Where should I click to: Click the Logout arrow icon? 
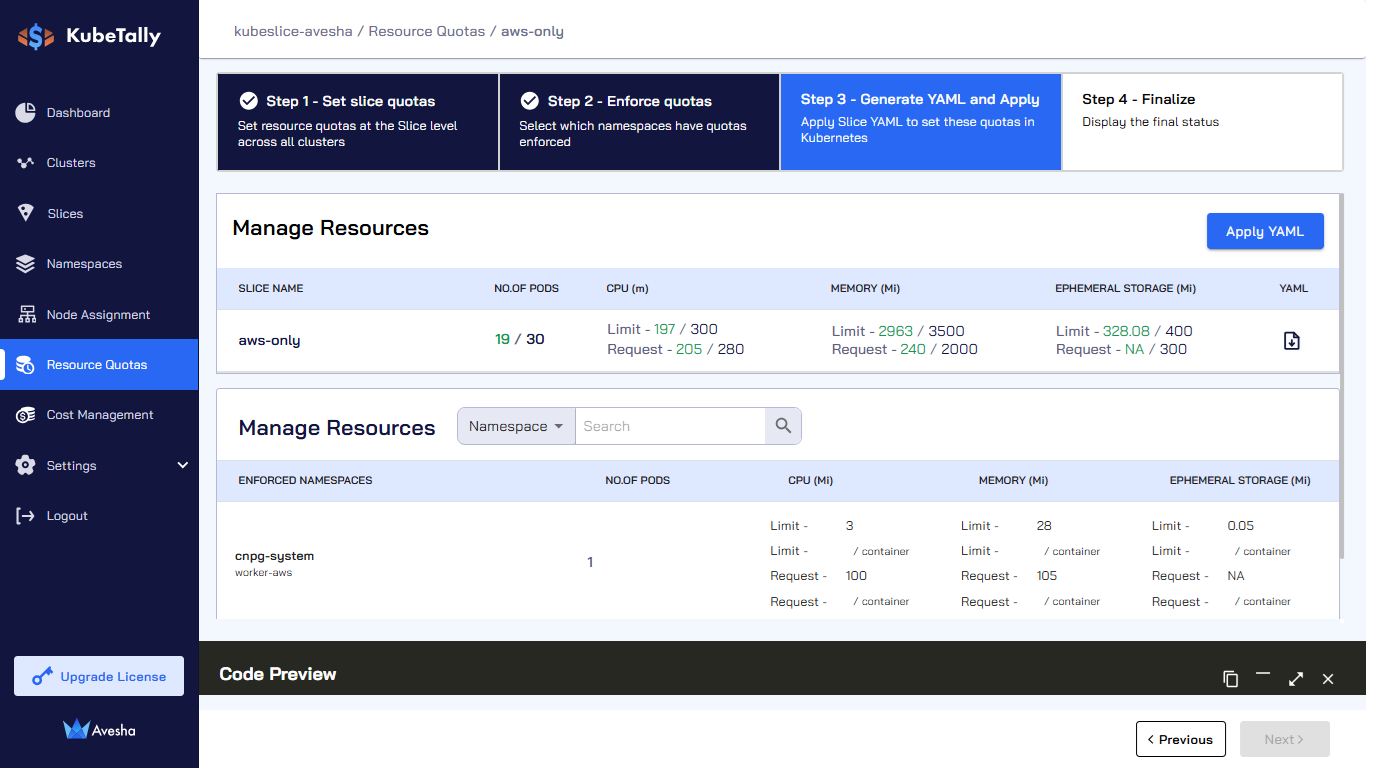pyautogui.click(x=26, y=516)
